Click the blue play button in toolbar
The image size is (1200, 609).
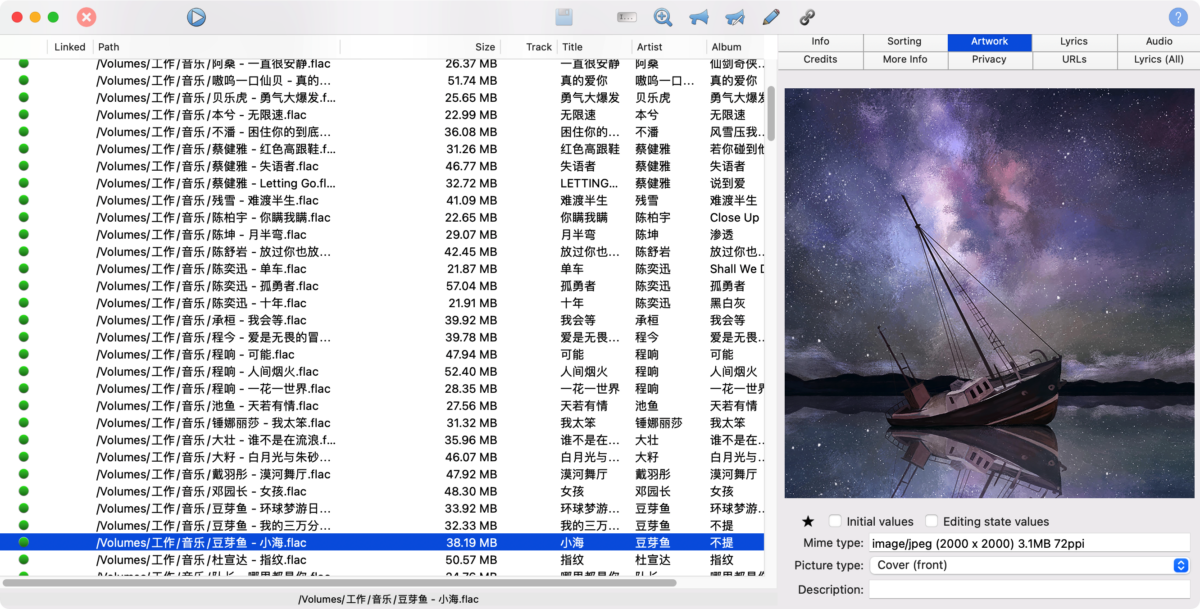click(x=196, y=17)
